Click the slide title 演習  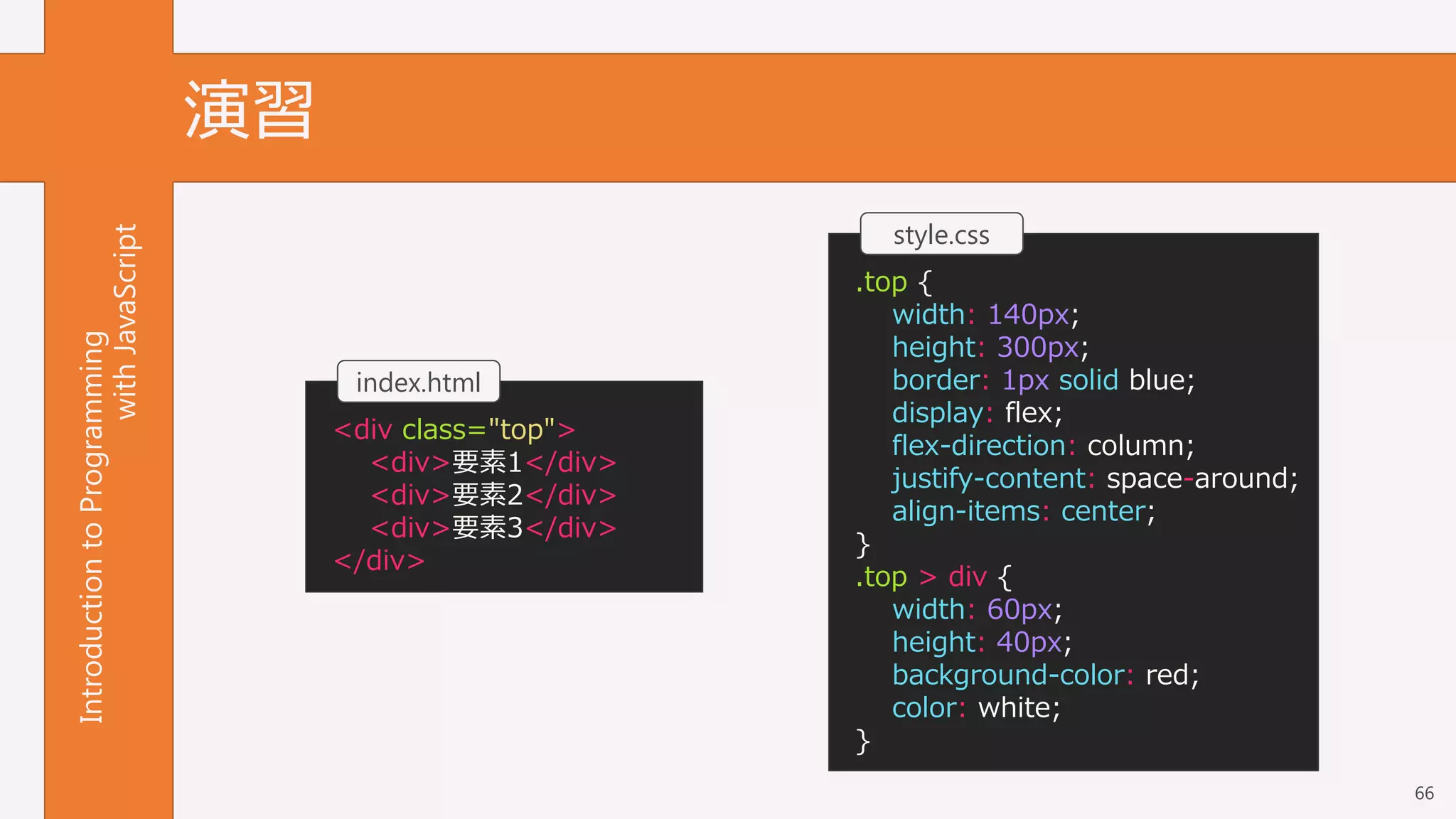pyautogui.click(x=249, y=110)
